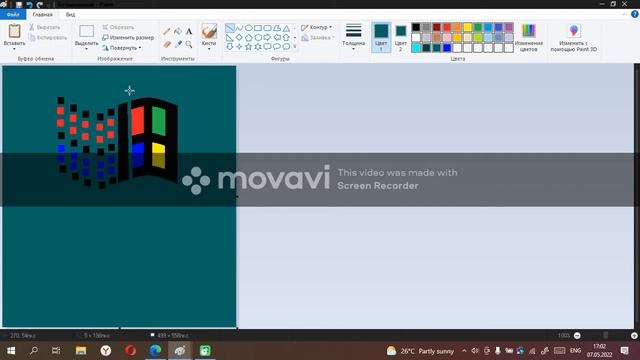The width and height of the screenshot is (640, 360).
Task: Activate Color 2 (Цвет 2) selector
Action: tap(400, 38)
